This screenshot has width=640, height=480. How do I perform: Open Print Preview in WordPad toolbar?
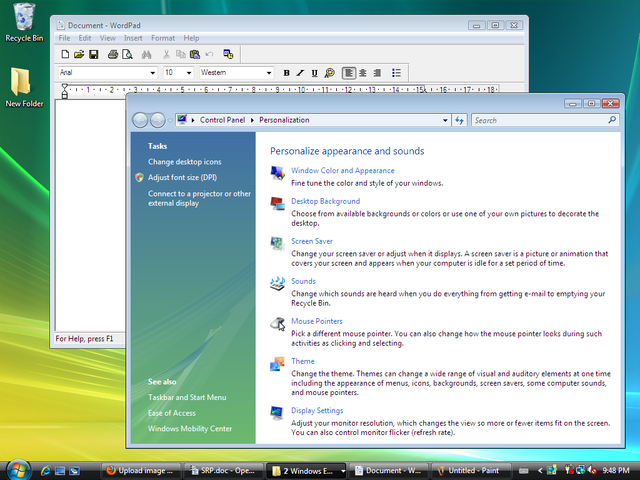127,54
